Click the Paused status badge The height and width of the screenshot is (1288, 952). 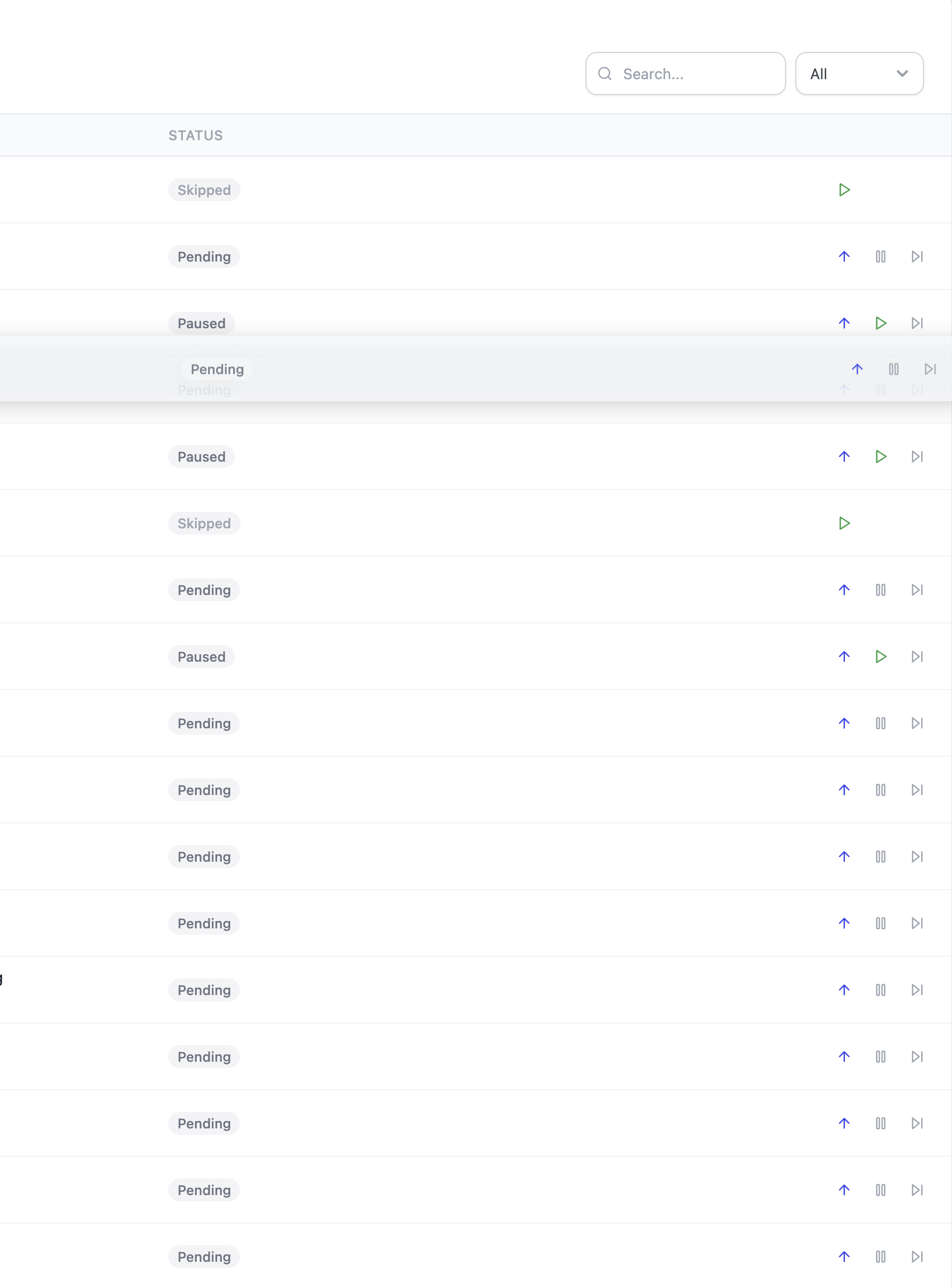(x=201, y=323)
